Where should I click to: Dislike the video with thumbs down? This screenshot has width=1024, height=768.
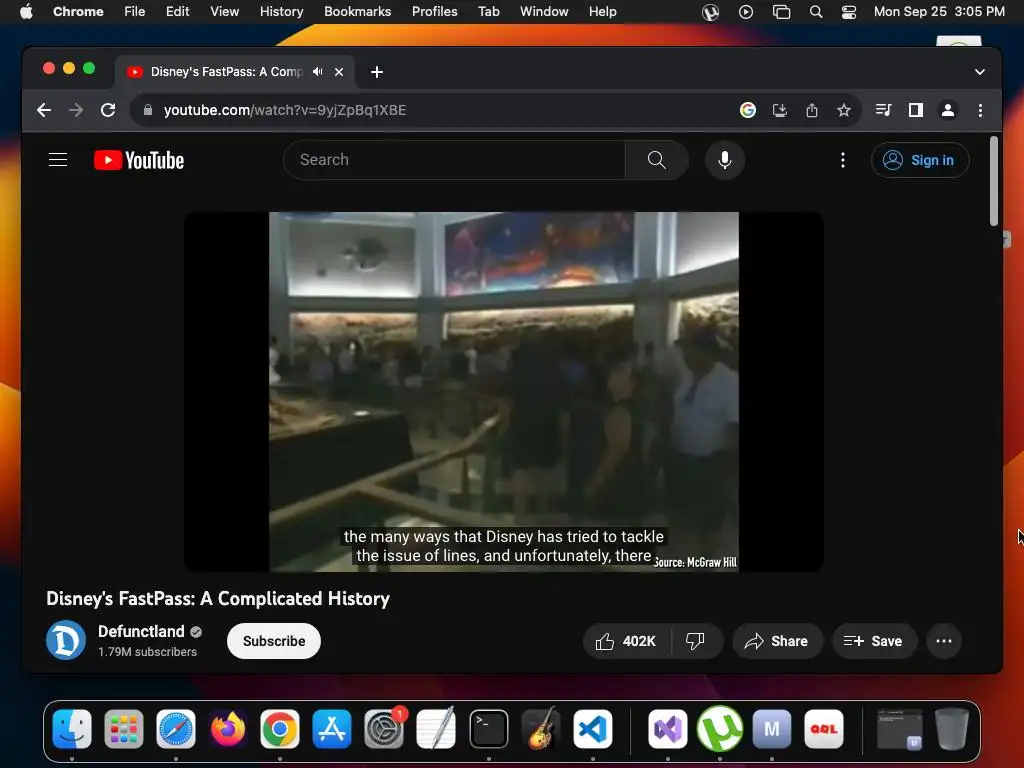(695, 641)
